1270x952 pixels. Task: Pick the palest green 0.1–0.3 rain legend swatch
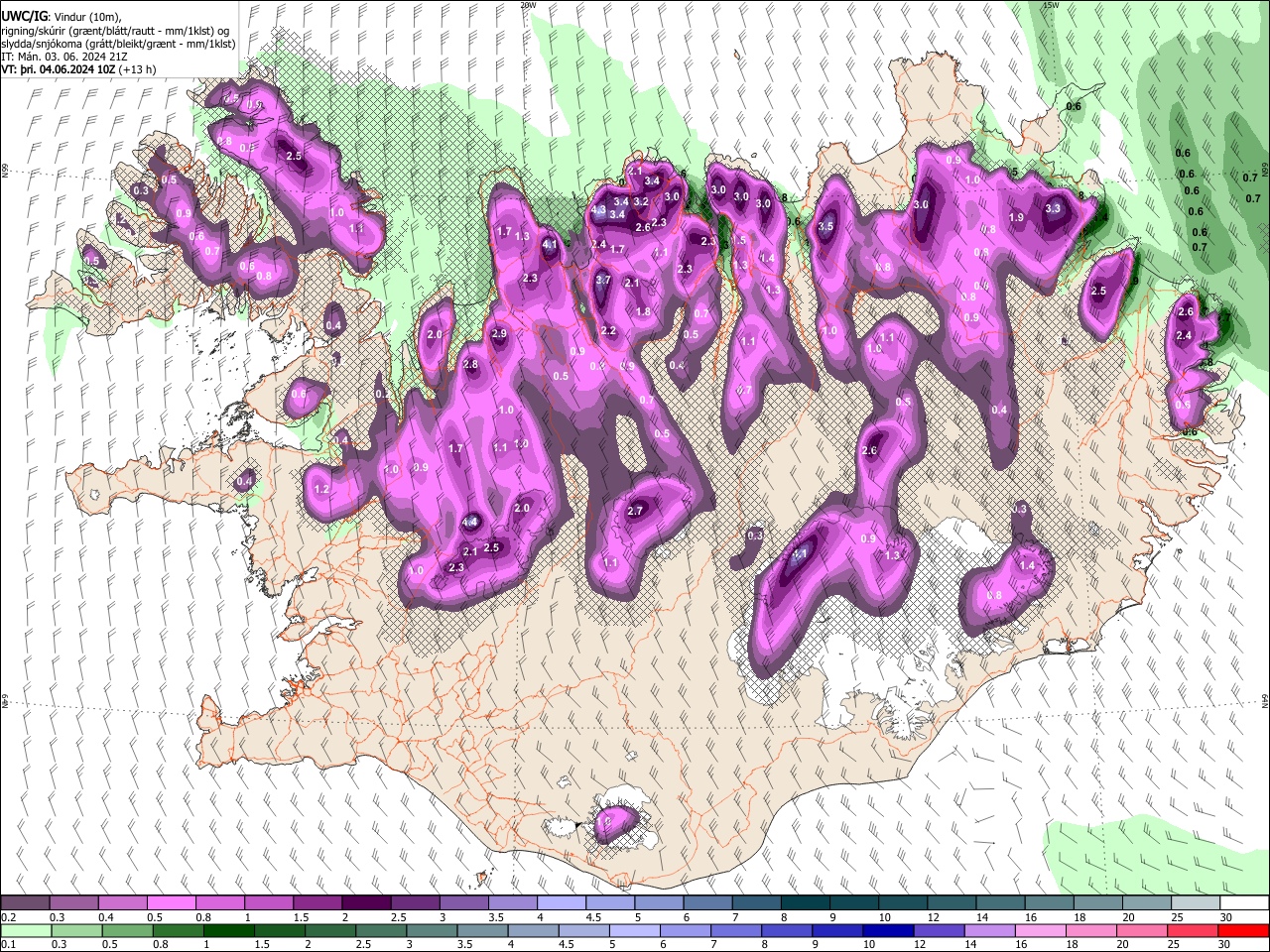pos(25,930)
